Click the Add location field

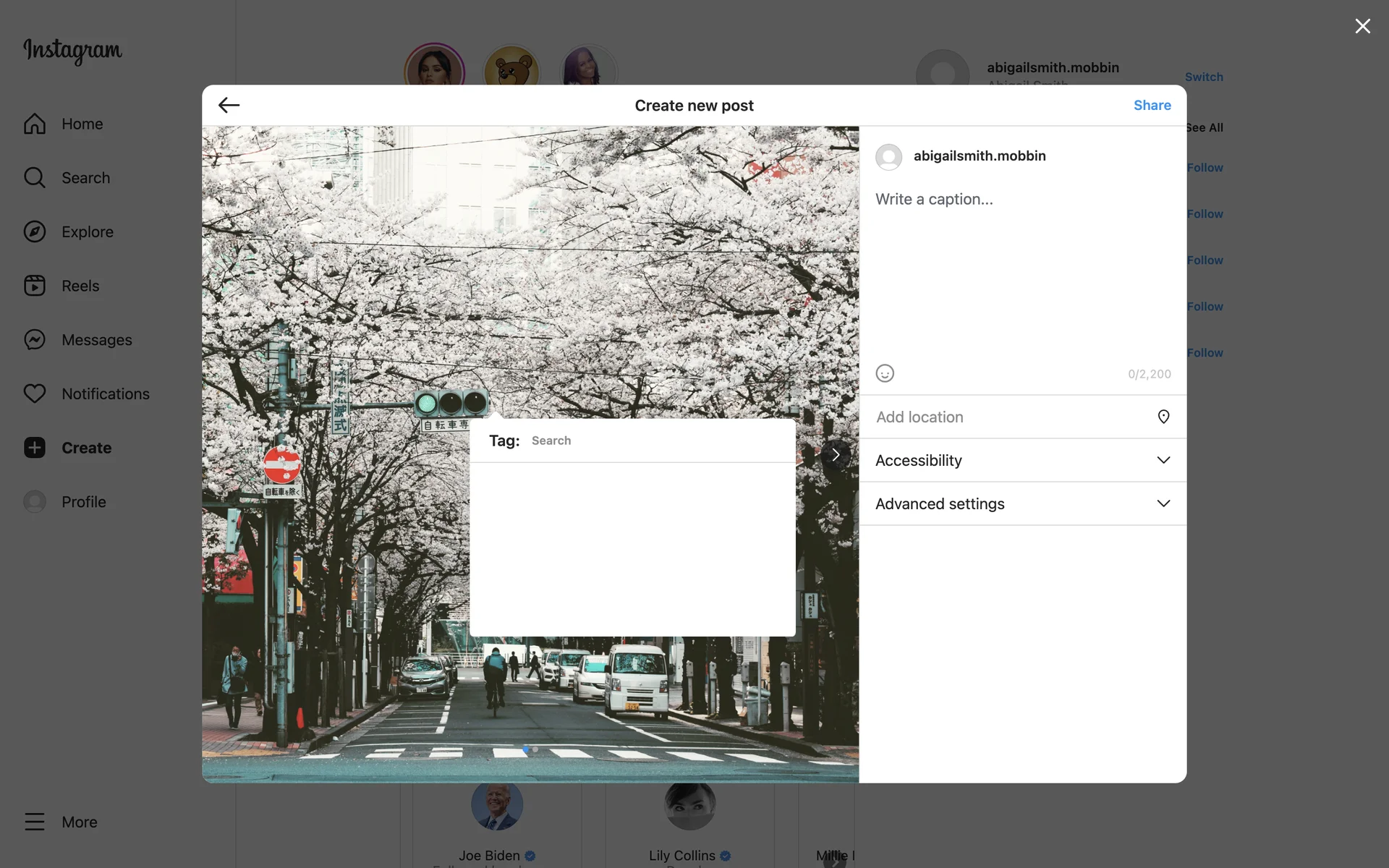coord(1006,417)
